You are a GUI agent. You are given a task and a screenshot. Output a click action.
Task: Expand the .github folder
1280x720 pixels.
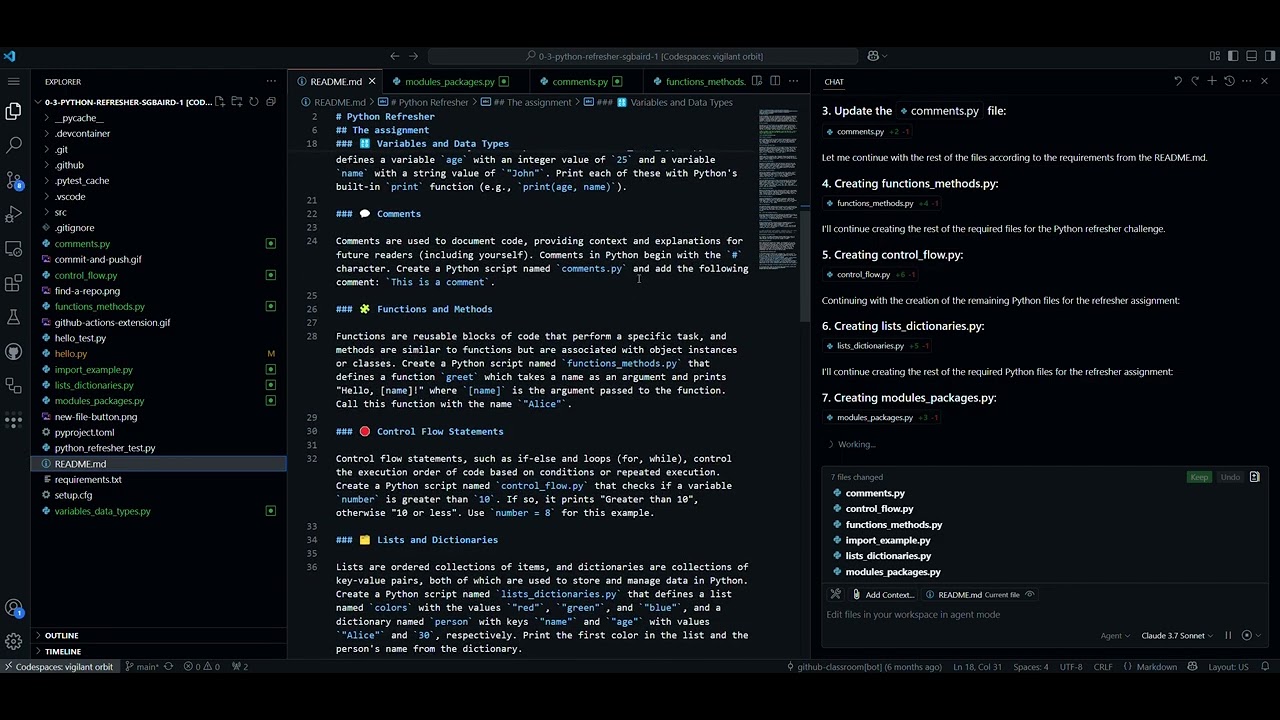pyautogui.click(x=69, y=165)
